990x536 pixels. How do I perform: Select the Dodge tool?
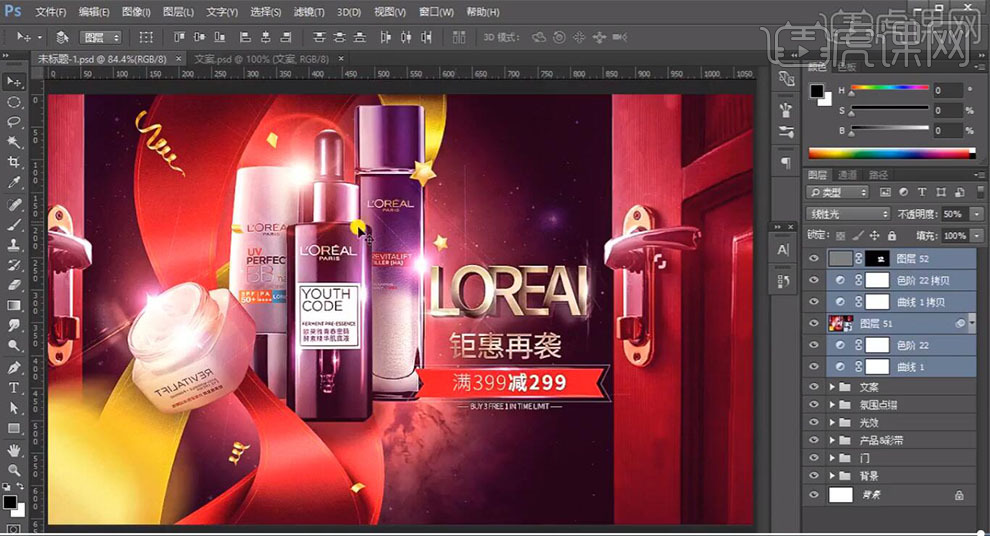click(13, 345)
